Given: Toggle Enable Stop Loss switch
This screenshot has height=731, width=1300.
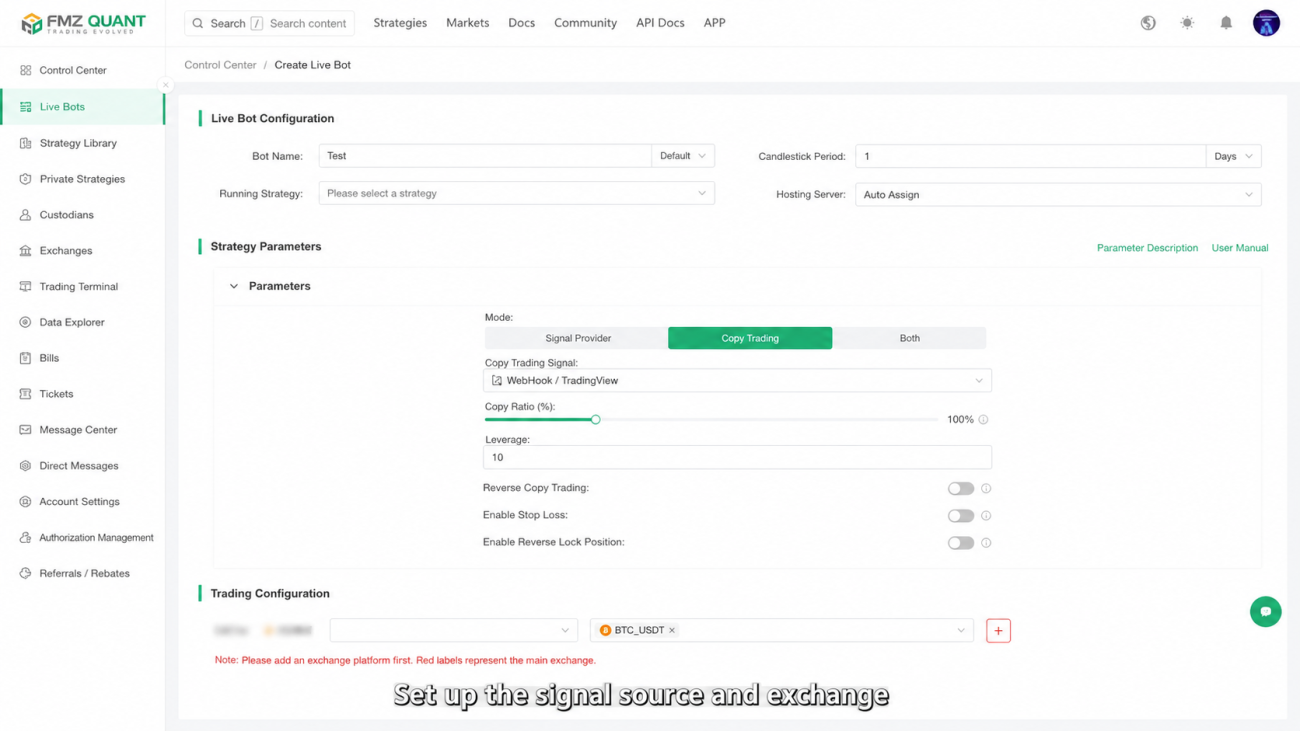Looking at the screenshot, I should 960,516.
